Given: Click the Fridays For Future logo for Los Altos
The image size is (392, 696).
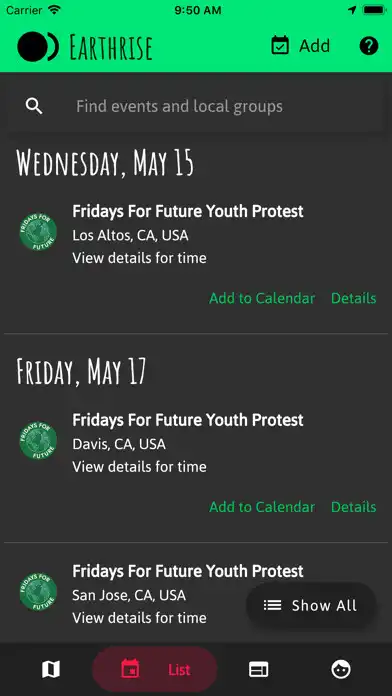Looking at the screenshot, I should point(38,231).
